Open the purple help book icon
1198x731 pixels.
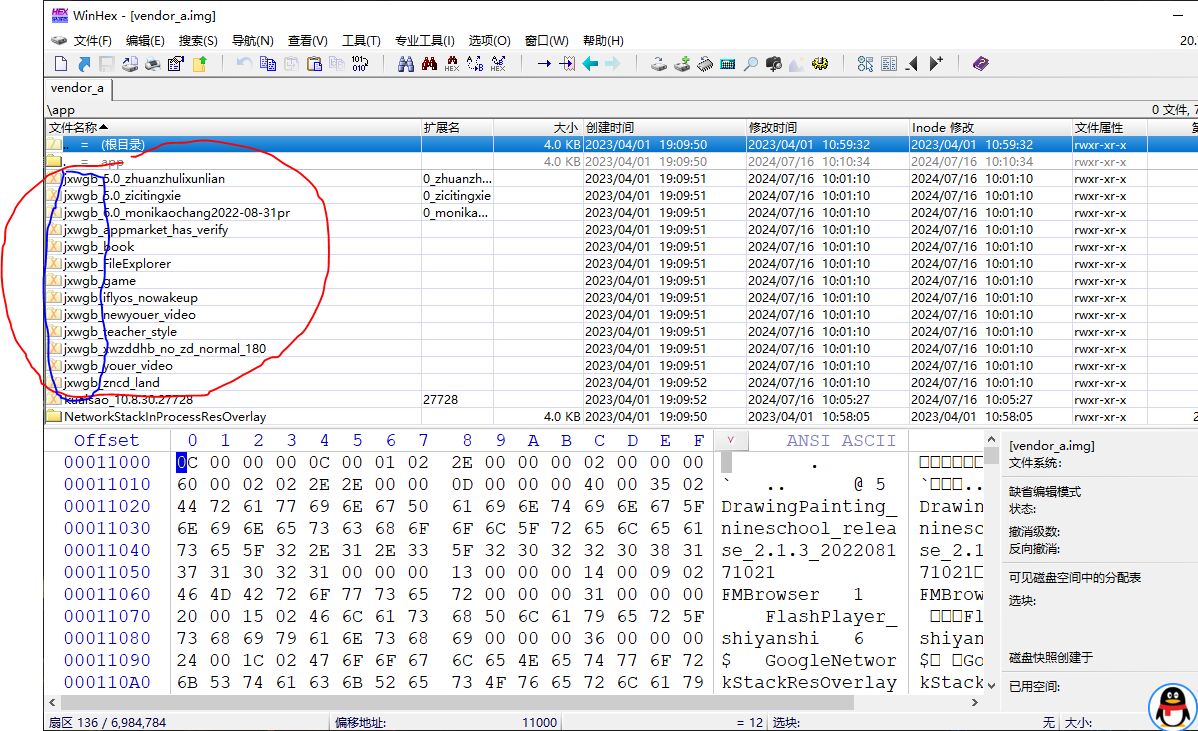click(980, 64)
